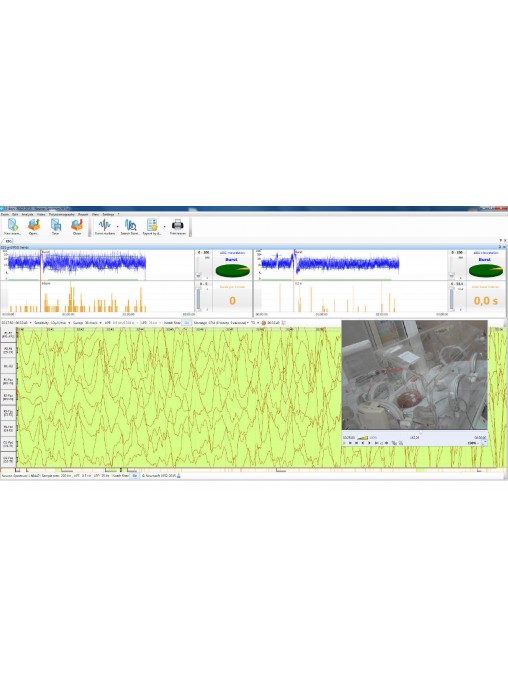Adjust the left aEEG amplitude range slider
Image resolution: width=508 pixels, height=696 pixels.
point(198,266)
